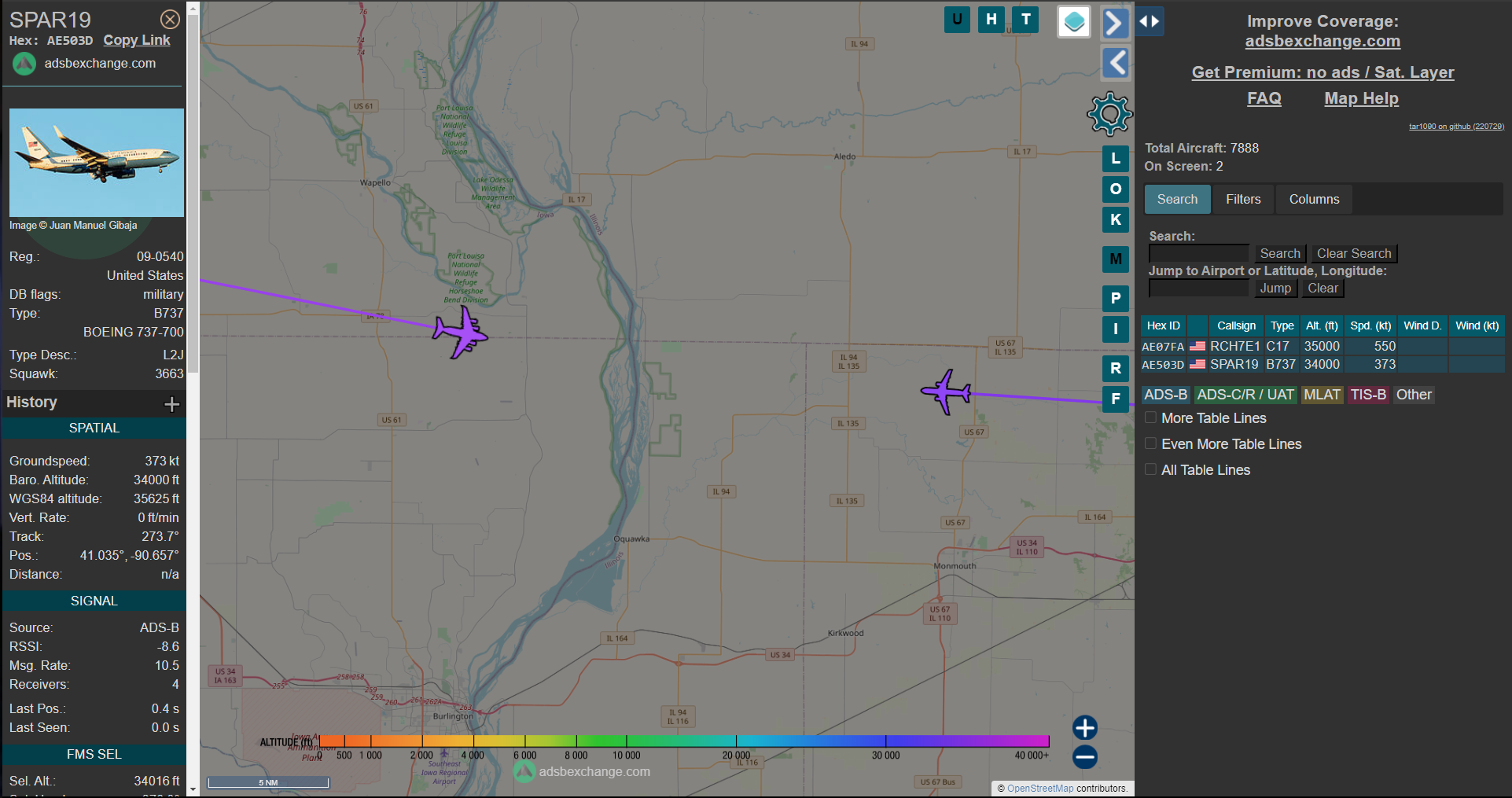Viewport: 1512px width, 798px height.
Task: Click the Clear Search button
Action: click(x=1354, y=254)
